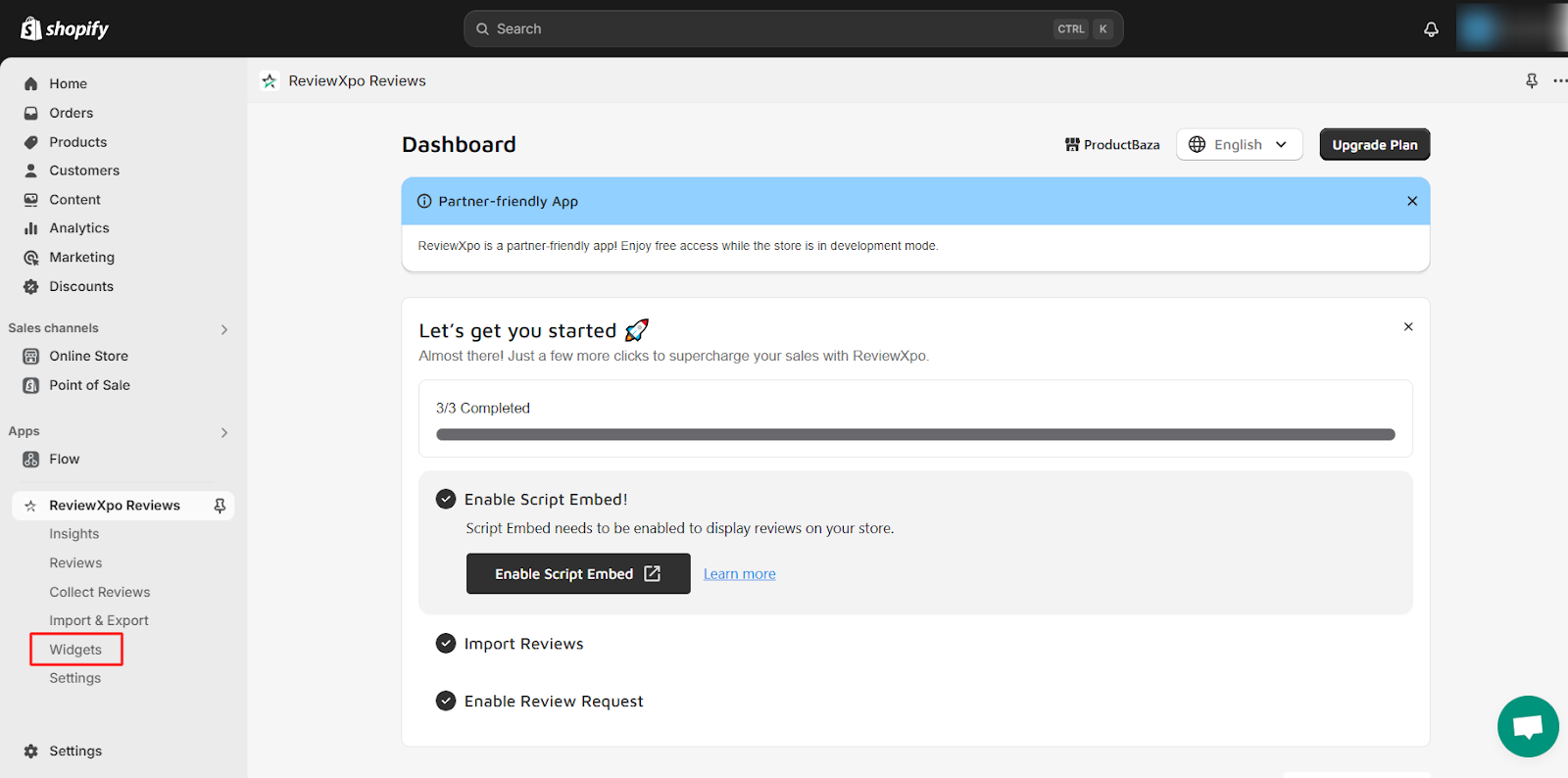The height and width of the screenshot is (778, 1568).
Task: Open ReviewXpo Settings submenu item
Action: click(75, 678)
